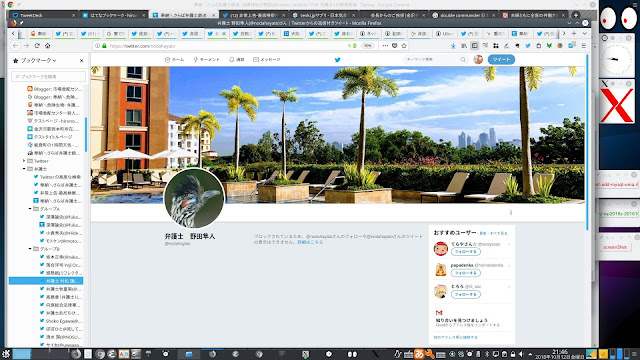Viewport: 640px width, 360px height.
Task: Save page to Pocket
Action: pos(395,46)
